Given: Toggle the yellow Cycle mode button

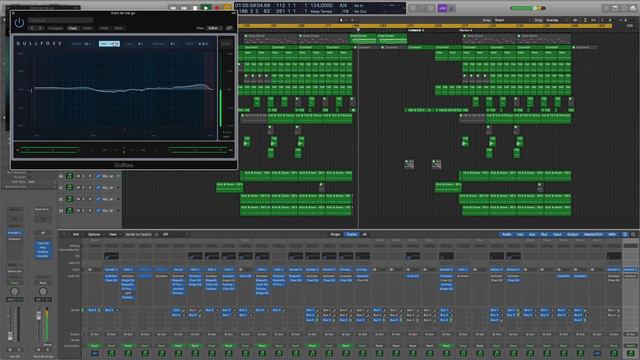Looking at the screenshot, I should 227,8.
